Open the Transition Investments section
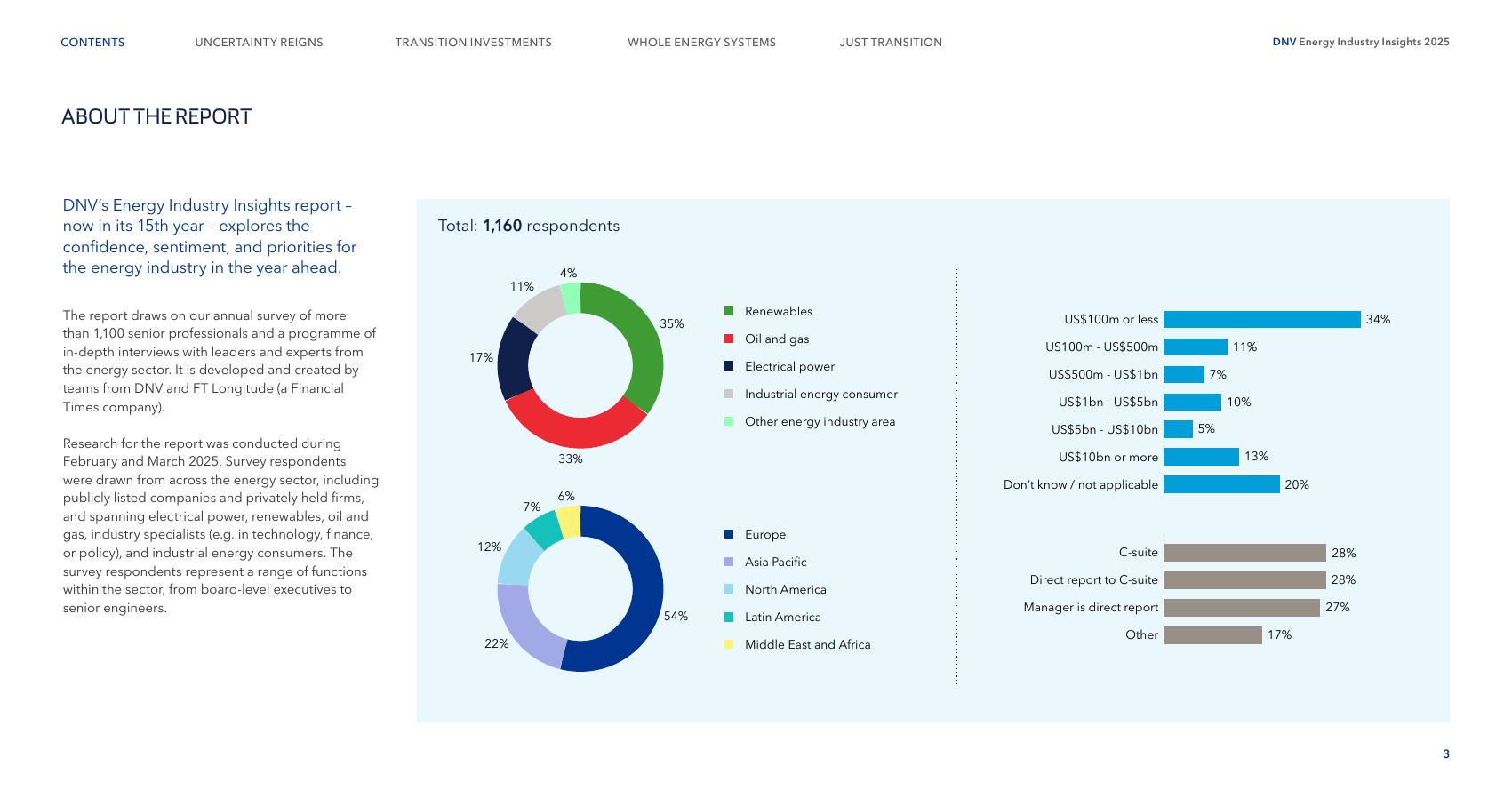Image resolution: width=1512 pixels, height=798 pixels. pos(473,43)
